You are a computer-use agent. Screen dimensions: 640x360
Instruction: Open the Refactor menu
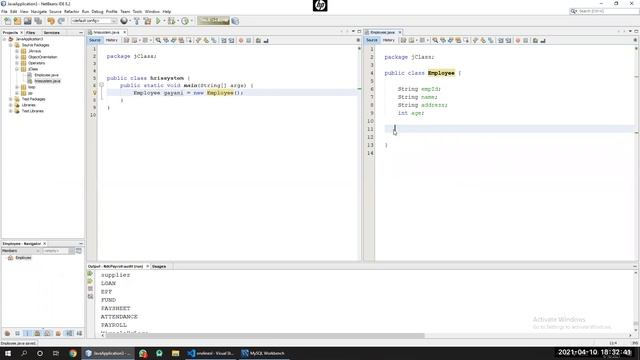[71, 11]
